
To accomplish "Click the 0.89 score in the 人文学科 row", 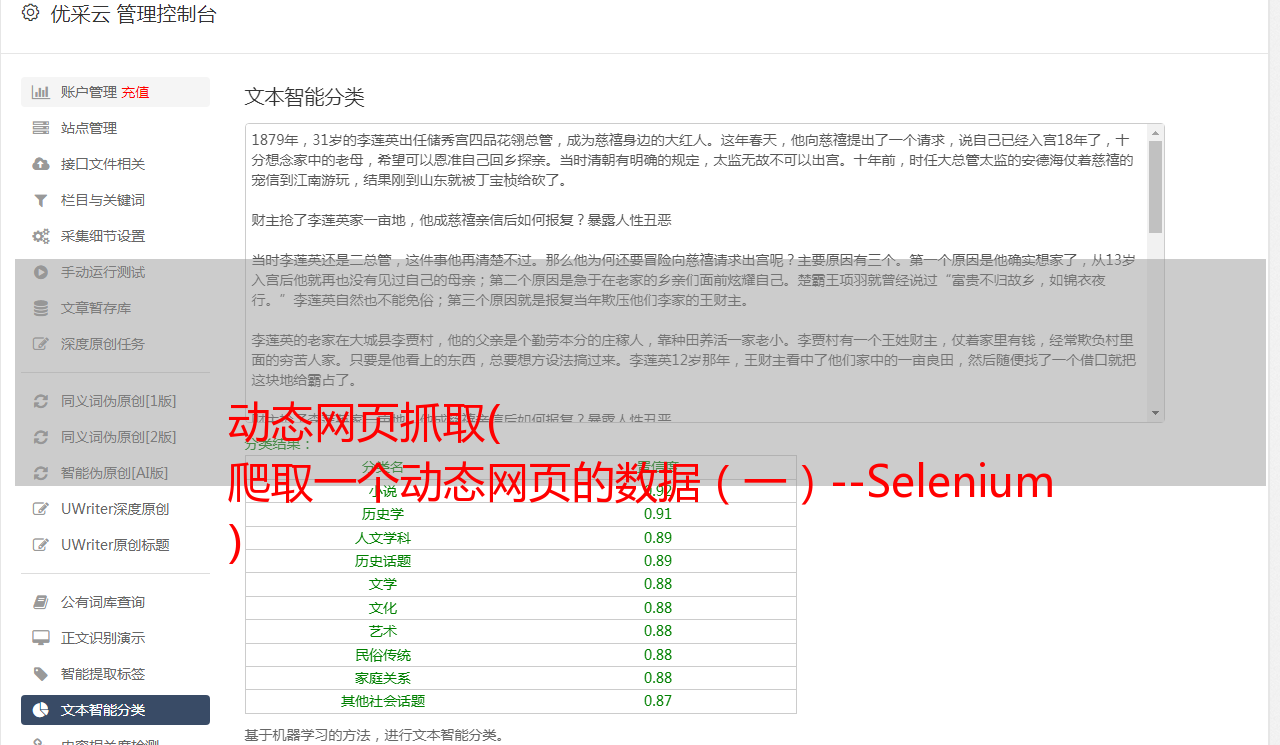I will pyautogui.click(x=658, y=538).
